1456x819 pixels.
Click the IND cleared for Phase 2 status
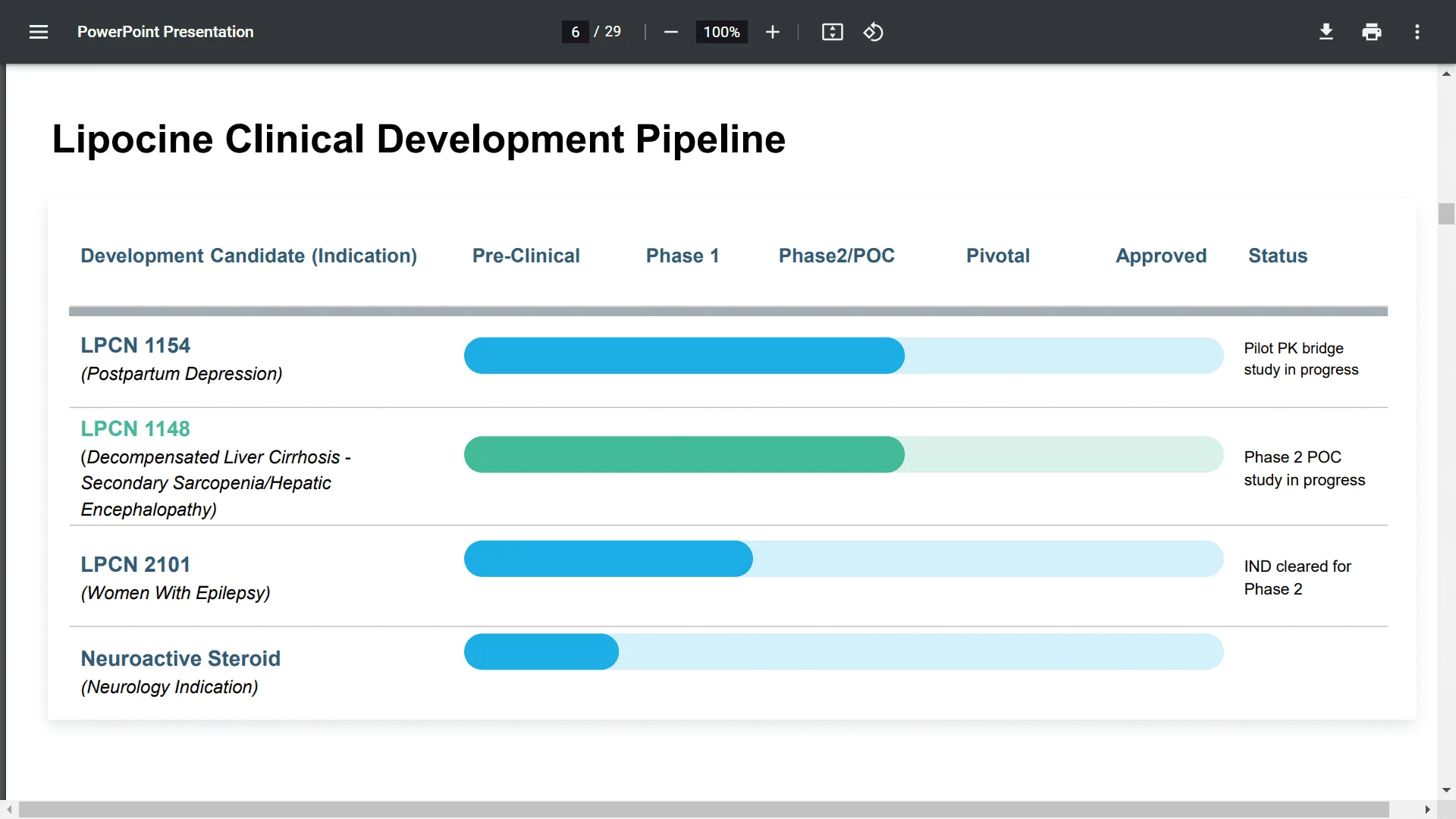coord(1298,578)
